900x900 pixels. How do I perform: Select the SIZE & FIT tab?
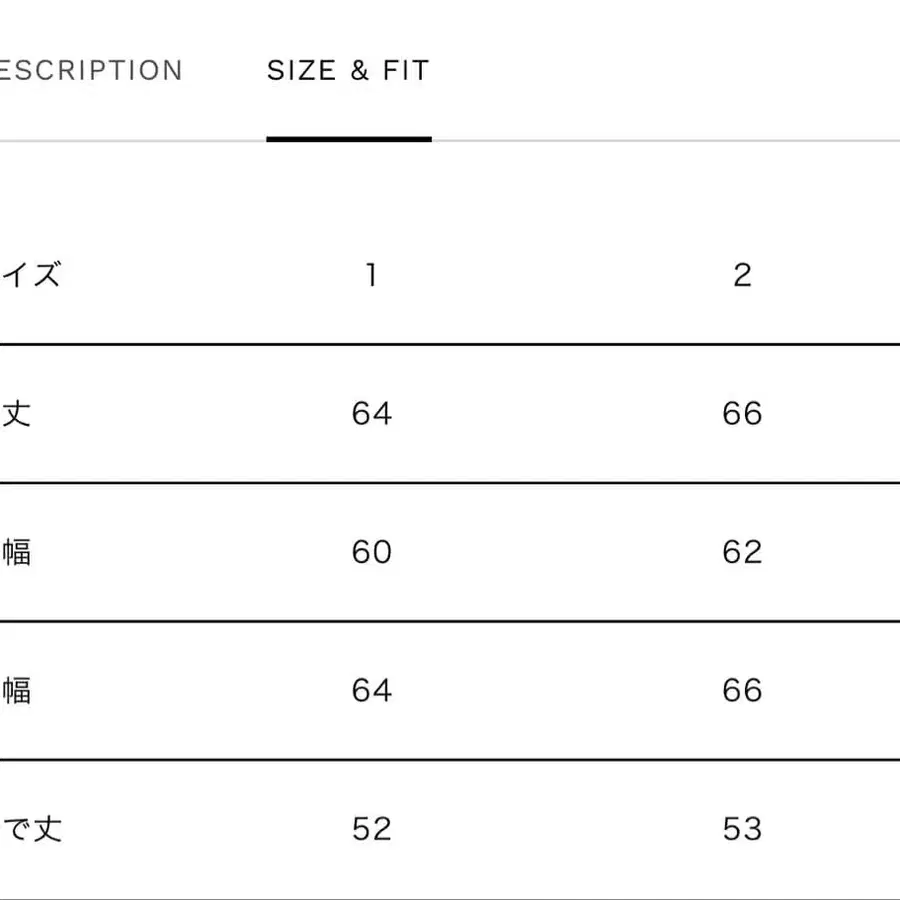tap(347, 70)
